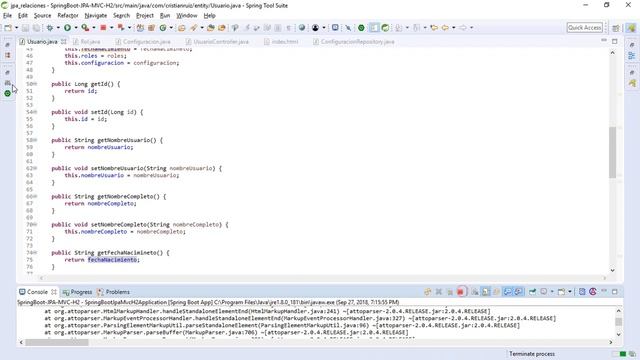Click the Remove All Terminated Launches icon

click(x=439, y=292)
